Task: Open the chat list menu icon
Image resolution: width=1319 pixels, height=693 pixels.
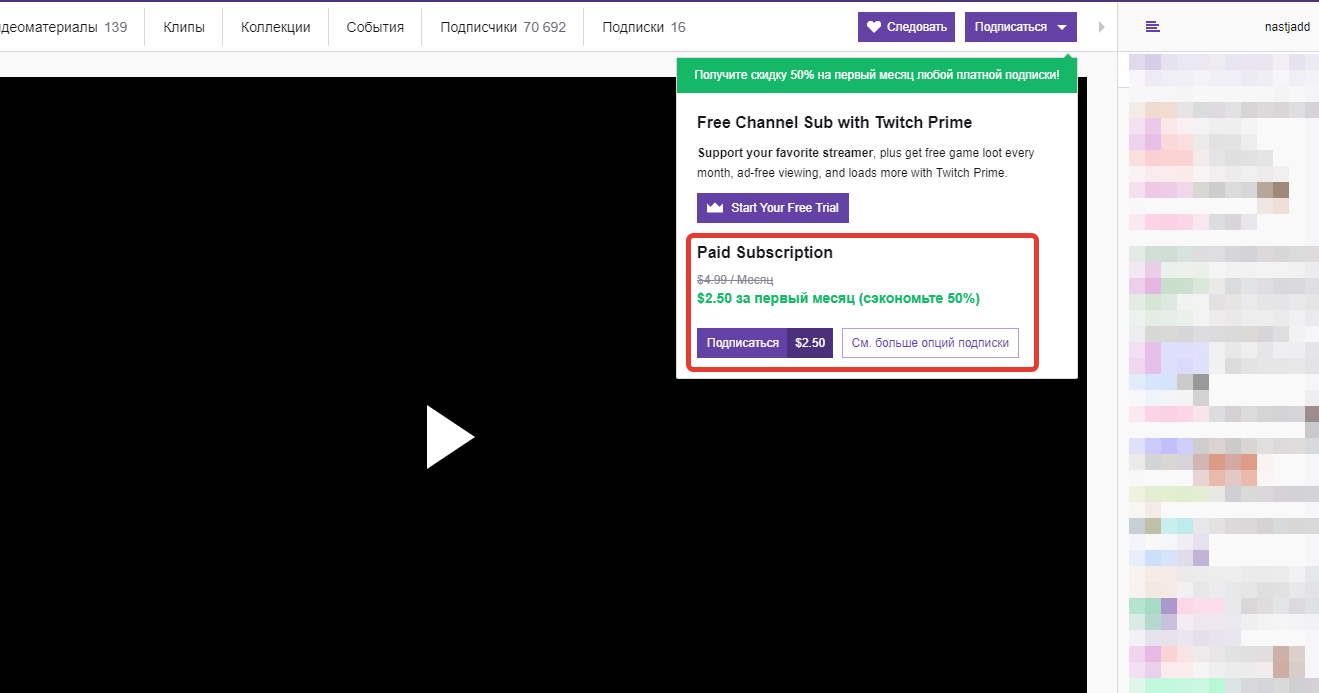Action: [x=1153, y=27]
